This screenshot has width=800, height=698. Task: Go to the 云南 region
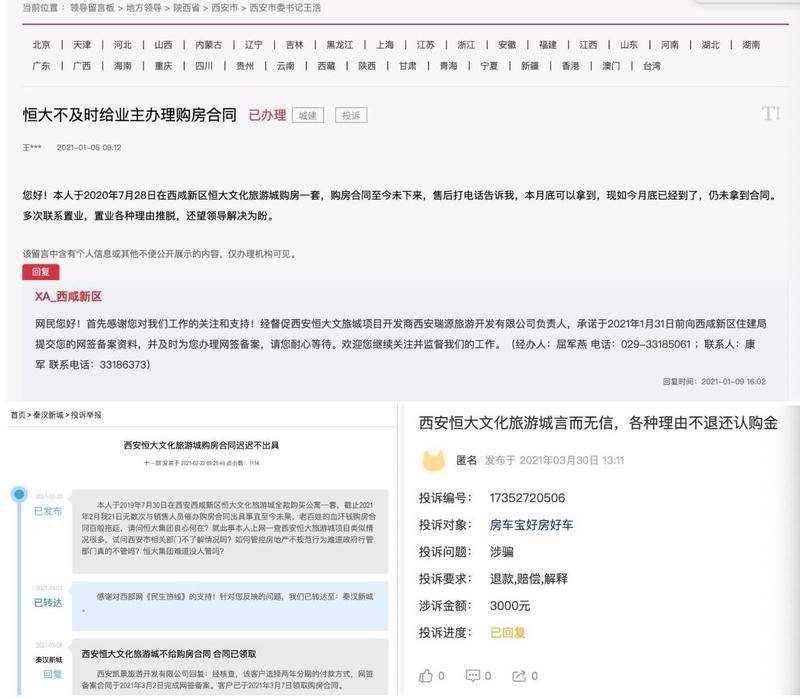(x=286, y=66)
